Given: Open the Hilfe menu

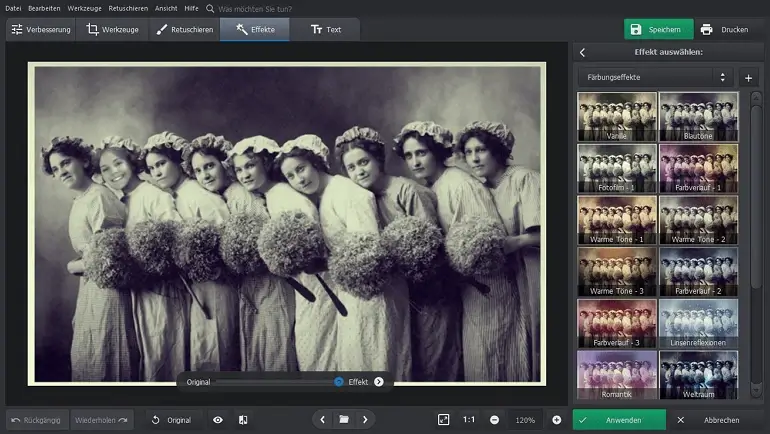Looking at the screenshot, I should (192, 8).
